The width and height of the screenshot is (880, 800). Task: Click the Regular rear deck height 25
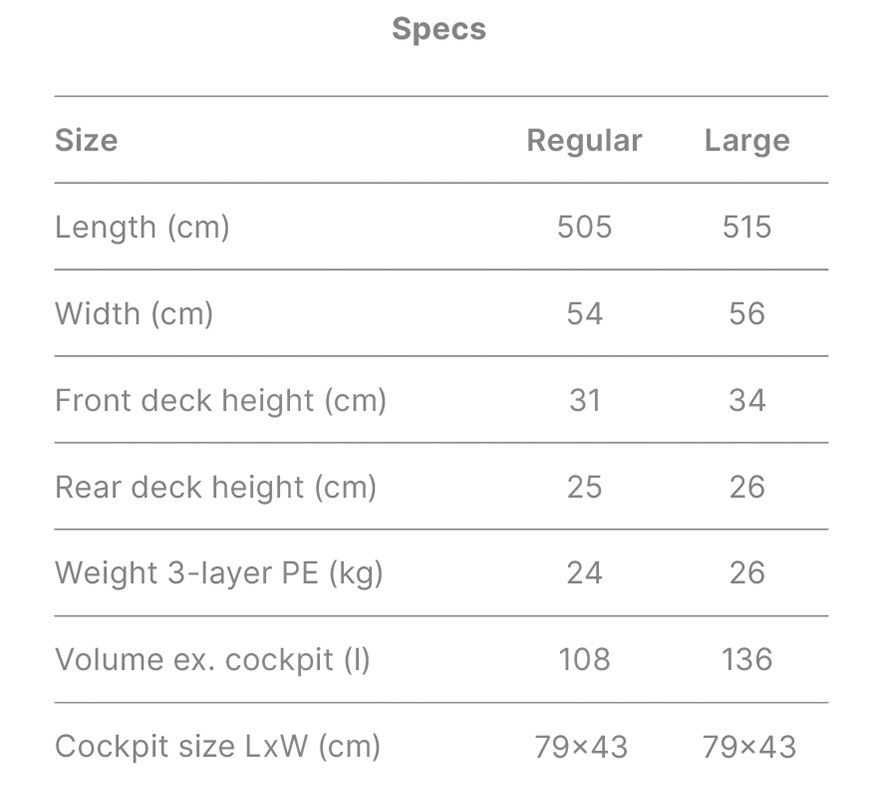584,487
